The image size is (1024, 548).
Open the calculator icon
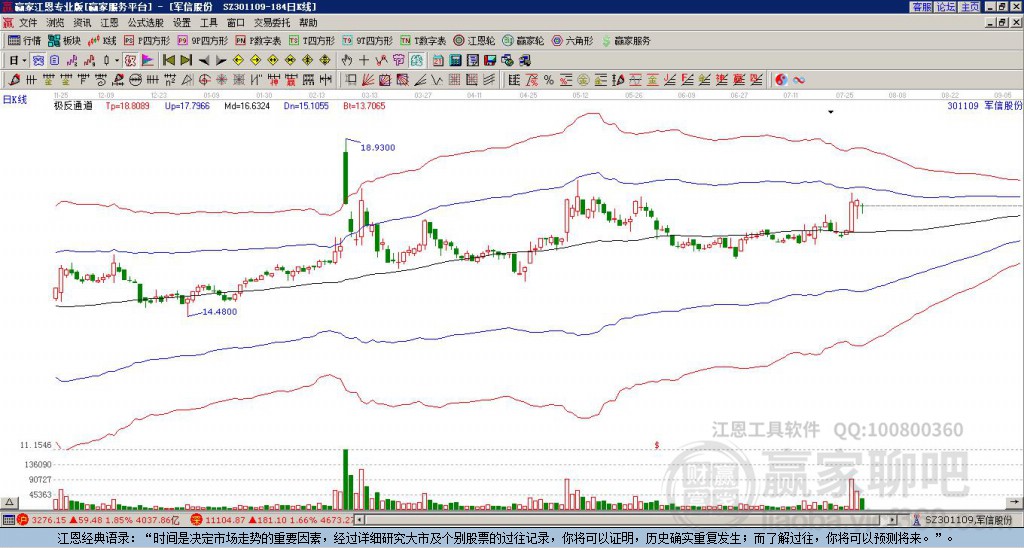pyautogui.click(x=455, y=60)
